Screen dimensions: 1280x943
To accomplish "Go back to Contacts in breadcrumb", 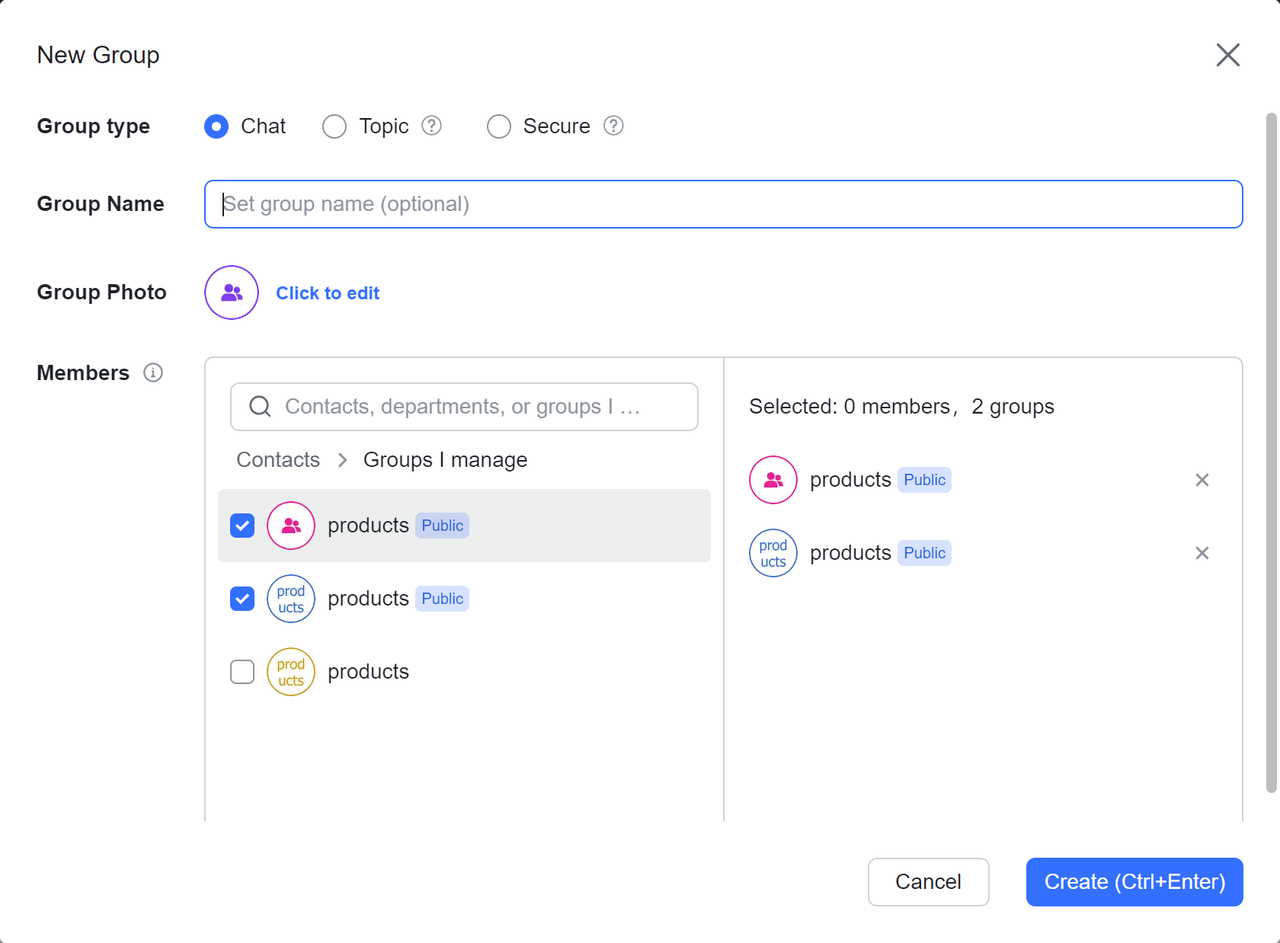I will point(278,460).
